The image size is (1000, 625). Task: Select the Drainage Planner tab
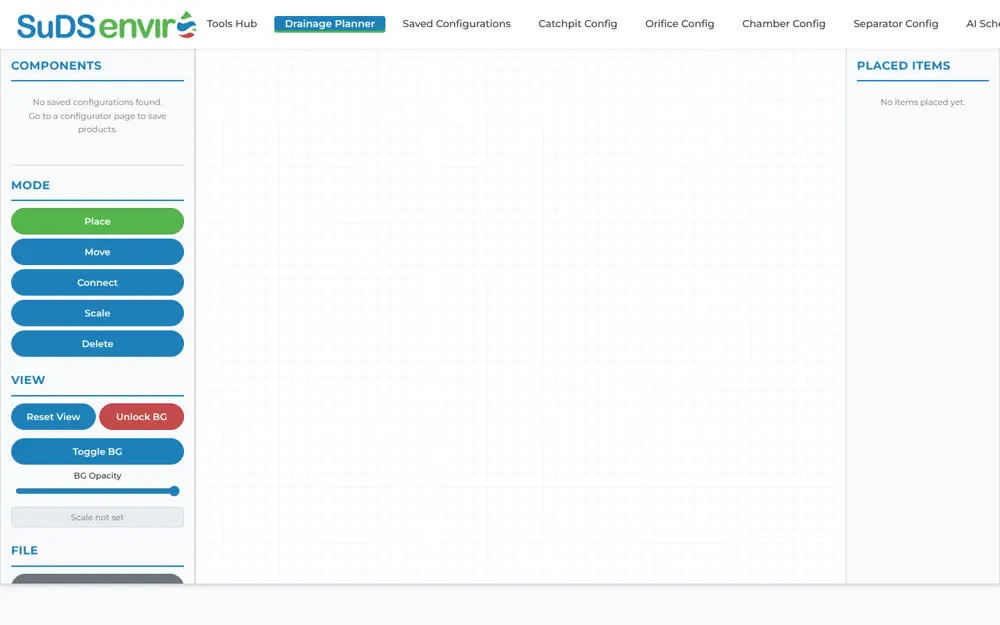click(x=330, y=24)
